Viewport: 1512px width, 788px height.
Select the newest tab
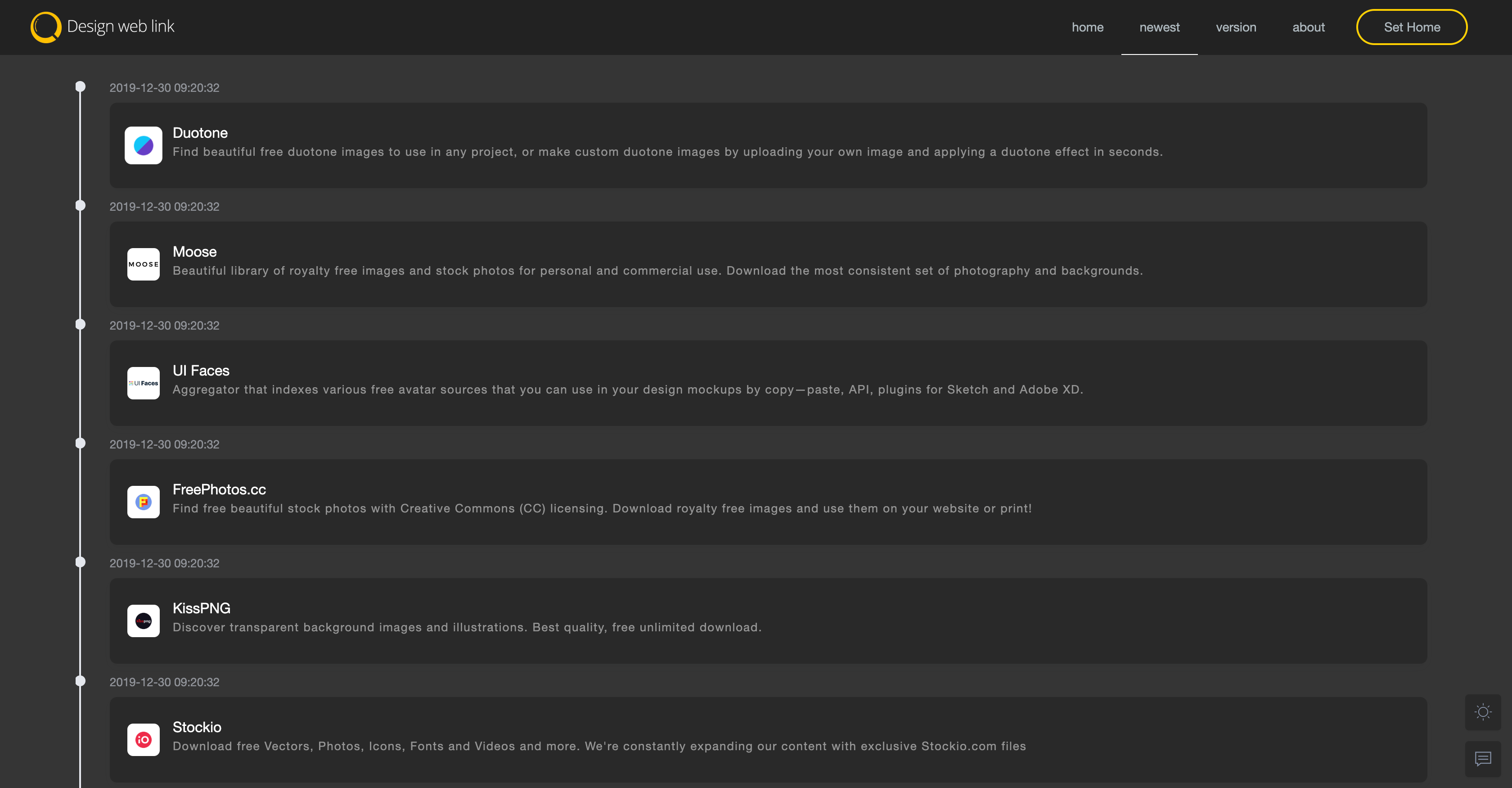(1159, 27)
